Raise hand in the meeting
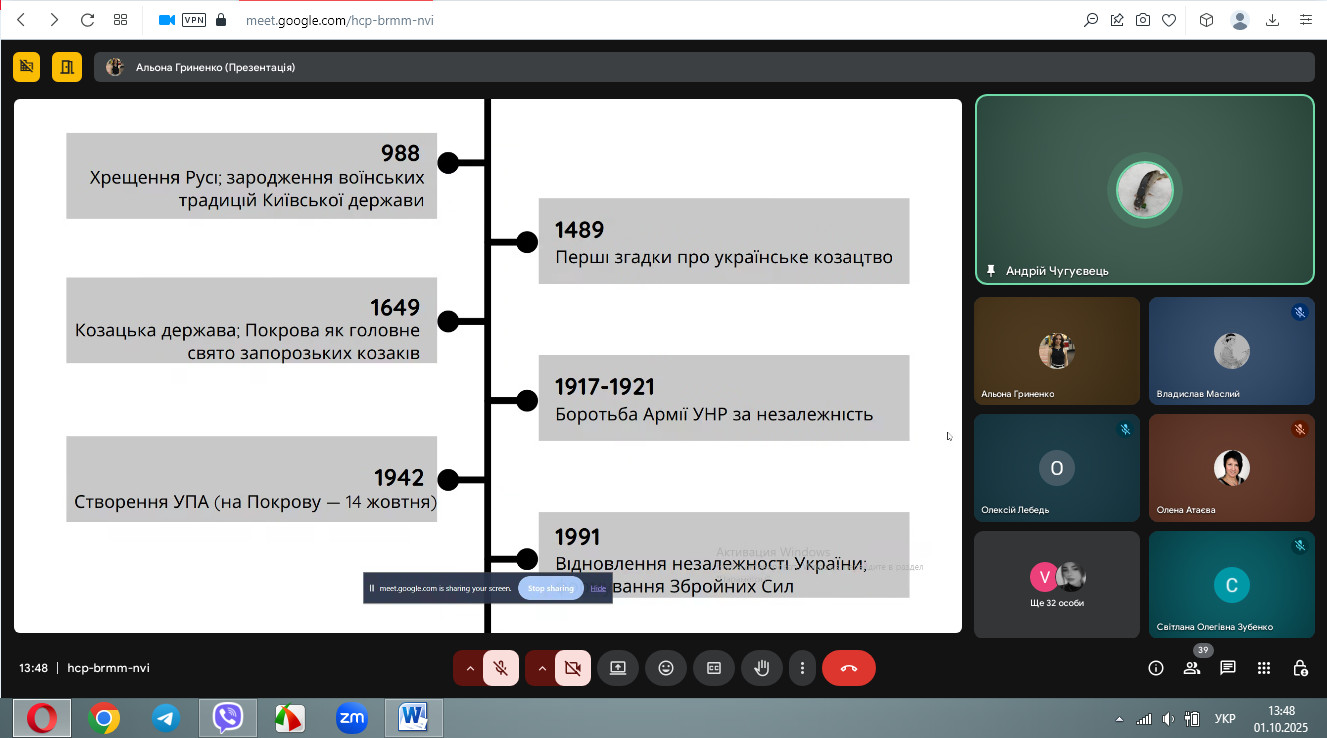1327x738 pixels. point(762,668)
